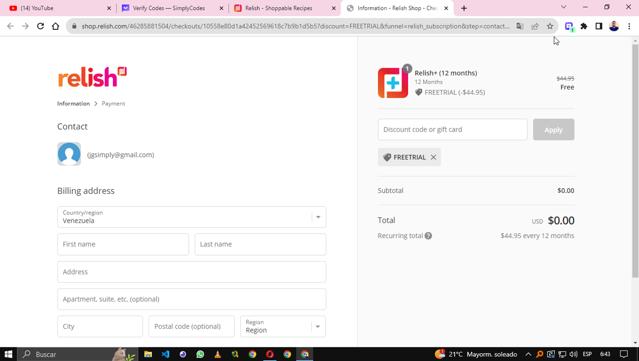Open the Recurring total help icon
Image resolution: width=639 pixels, height=361 pixels.
point(428,236)
